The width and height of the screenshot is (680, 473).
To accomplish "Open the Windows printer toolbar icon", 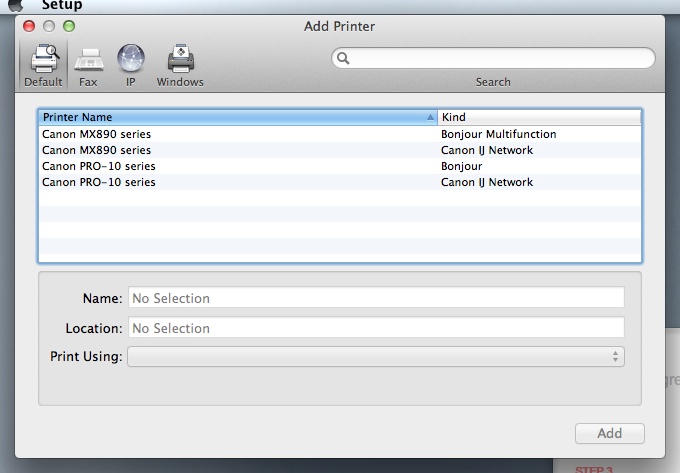I will 180,62.
